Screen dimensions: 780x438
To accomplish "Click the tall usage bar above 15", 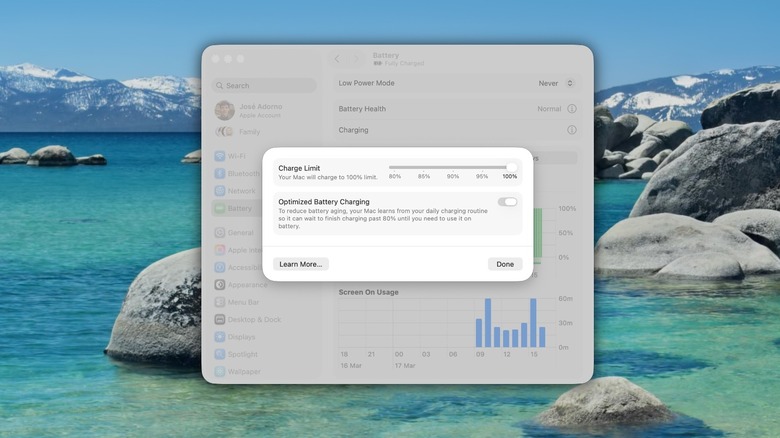I will tap(533, 323).
